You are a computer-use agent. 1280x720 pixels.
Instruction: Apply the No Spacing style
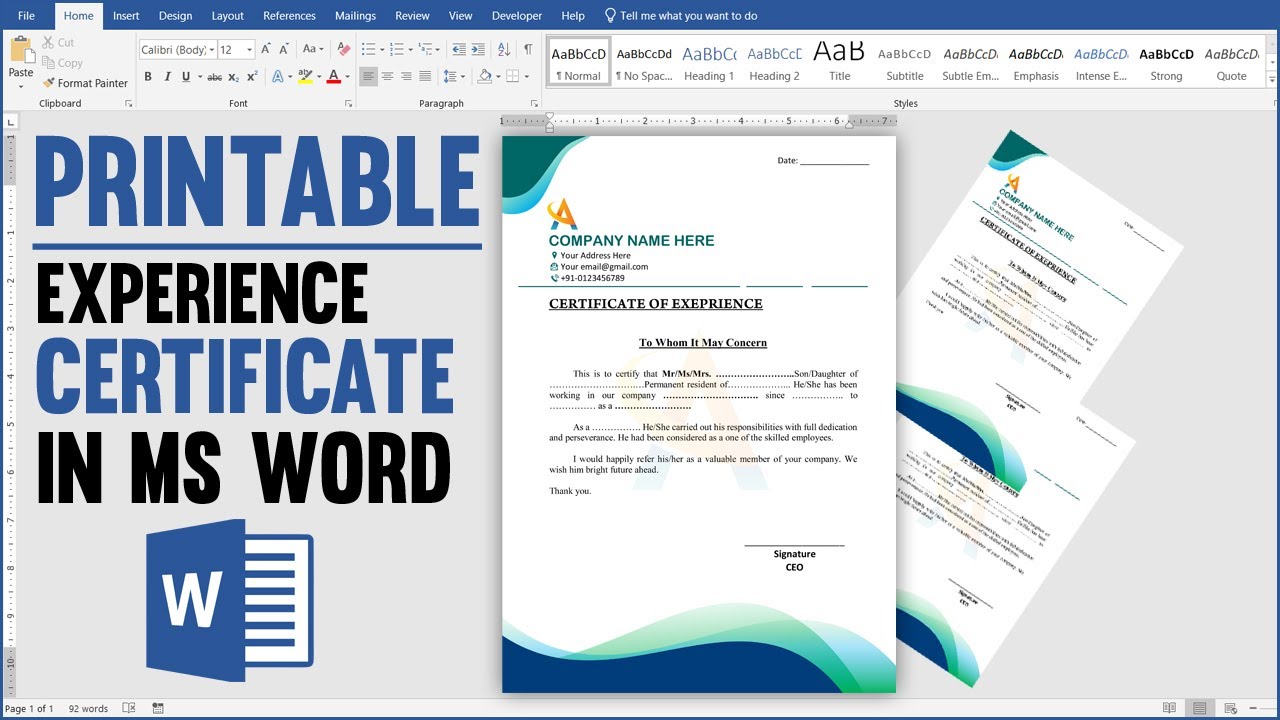tap(644, 62)
